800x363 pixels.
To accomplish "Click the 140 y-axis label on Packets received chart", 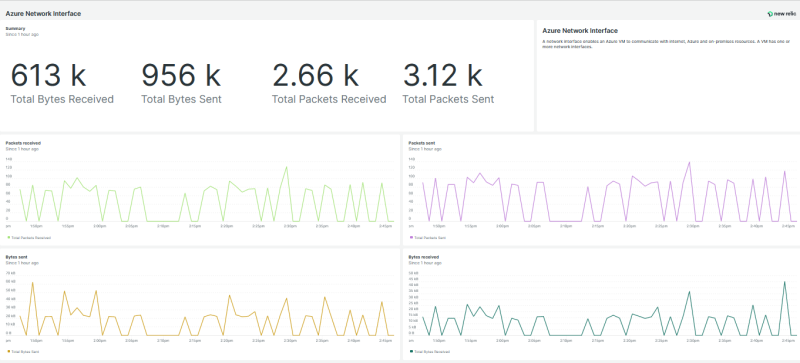I will pos(9,159).
